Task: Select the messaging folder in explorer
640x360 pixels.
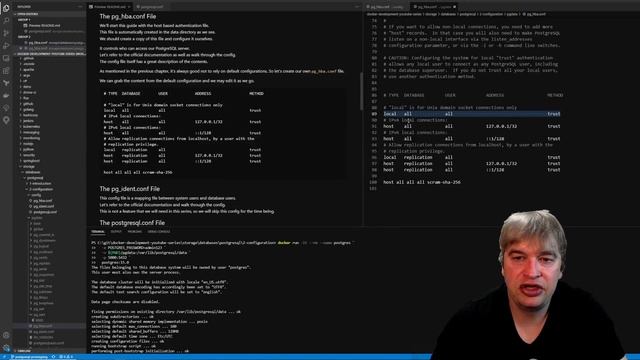Action: pyautogui.click(x=31, y=132)
